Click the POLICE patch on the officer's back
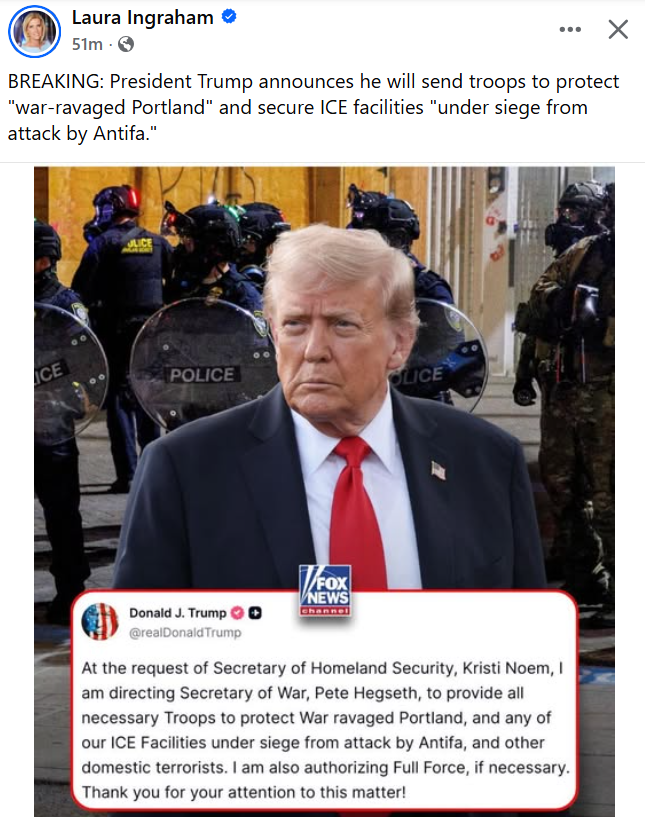Viewport: 645px width, 817px height. tap(137, 245)
